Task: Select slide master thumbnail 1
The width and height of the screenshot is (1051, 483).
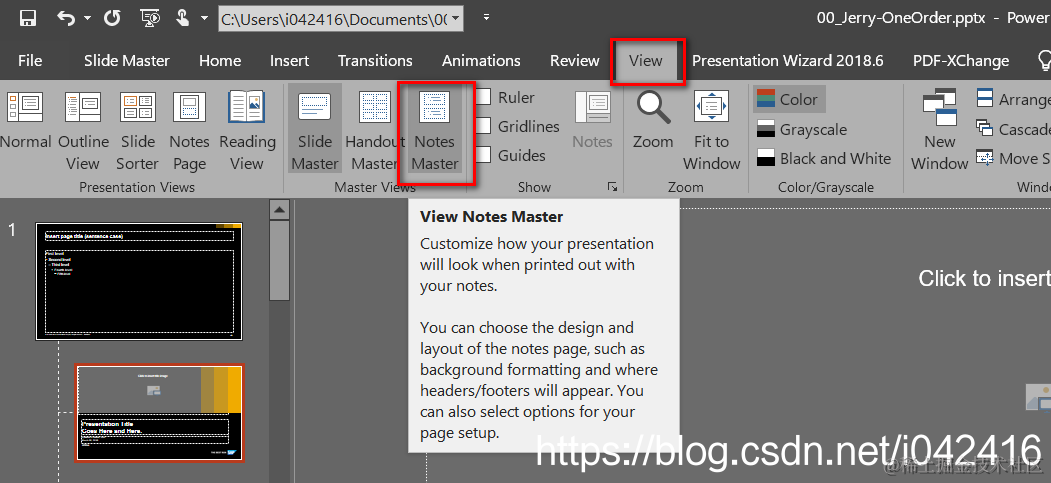Action: [x=139, y=281]
